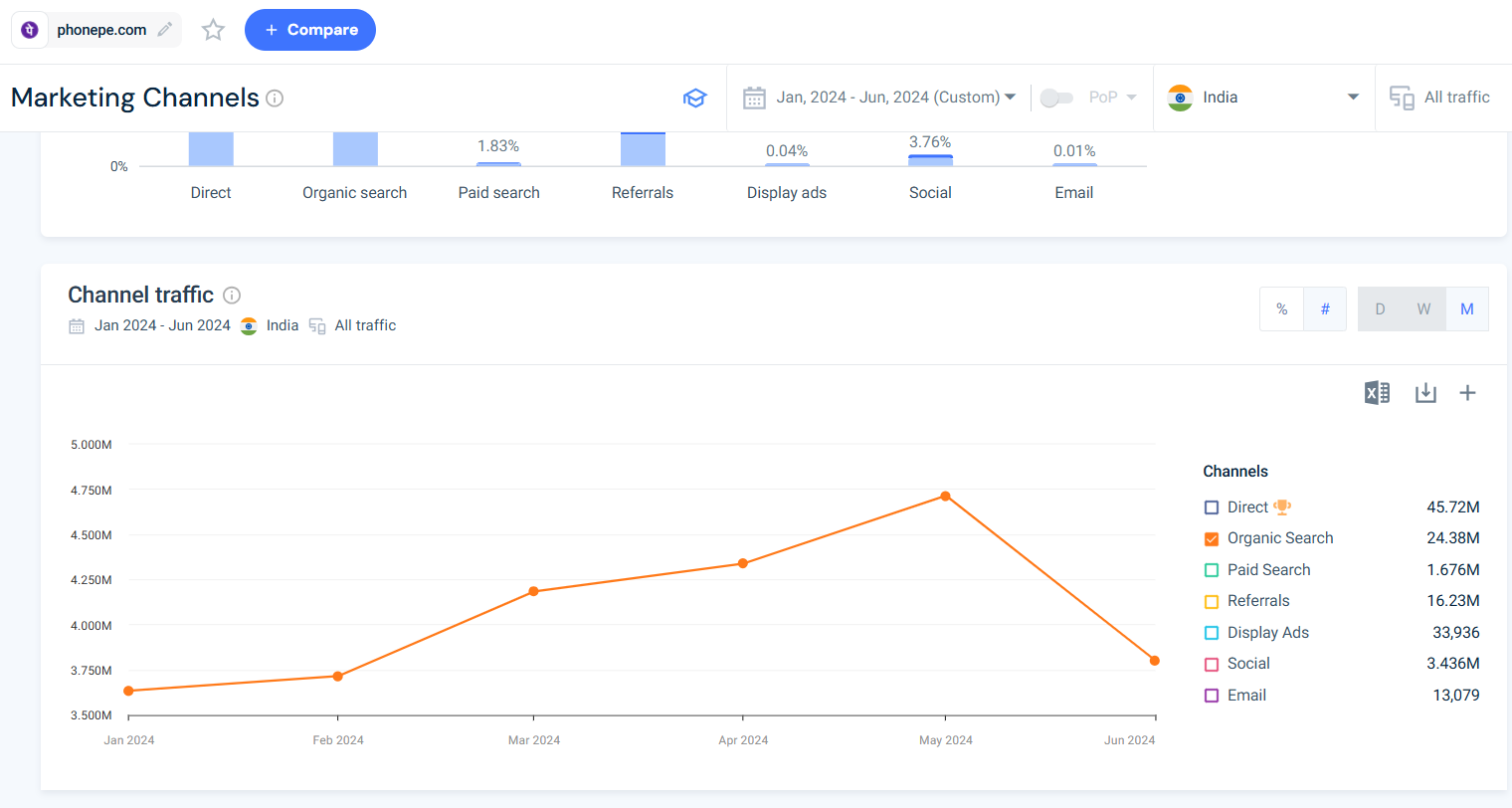Open Marketing Channels info tooltip icon

pyautogui.click(x=275, y=98)
